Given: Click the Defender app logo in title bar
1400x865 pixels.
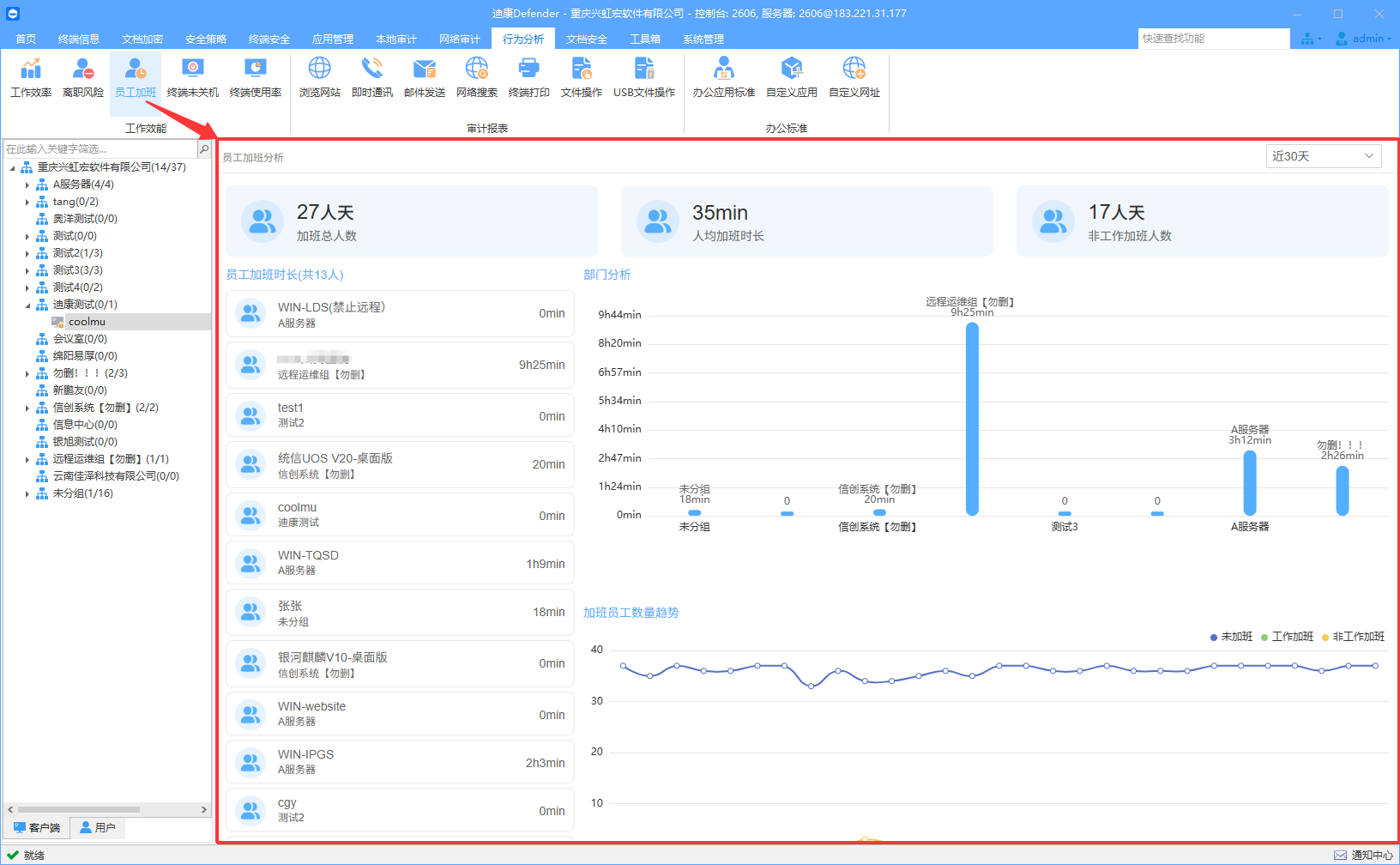Looking at the screenshot, I should point(12,13).
